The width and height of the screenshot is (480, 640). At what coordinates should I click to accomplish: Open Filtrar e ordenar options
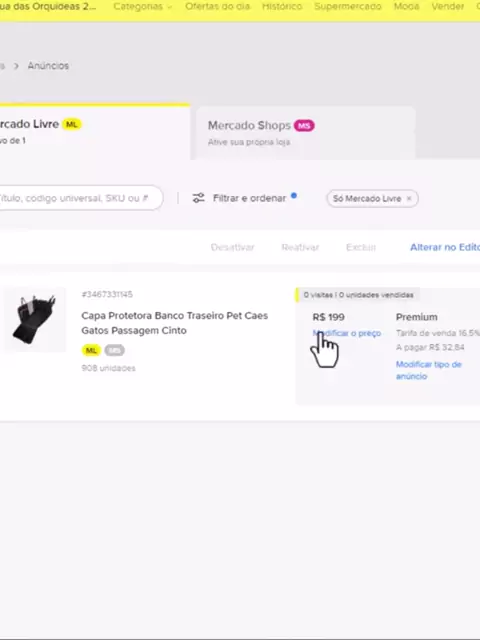point(249,198)
